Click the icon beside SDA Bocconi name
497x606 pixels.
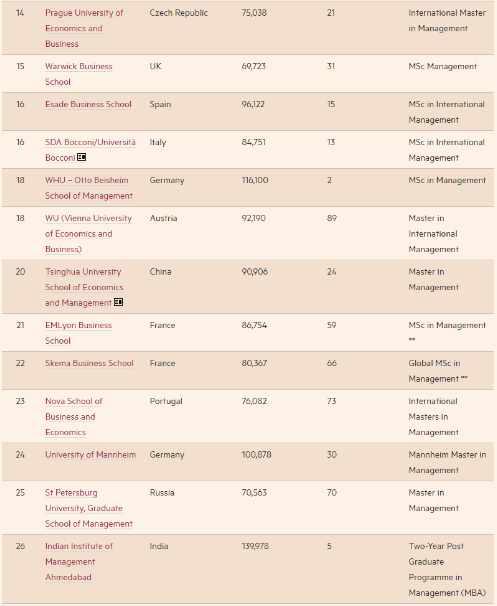tap(81, 157)
